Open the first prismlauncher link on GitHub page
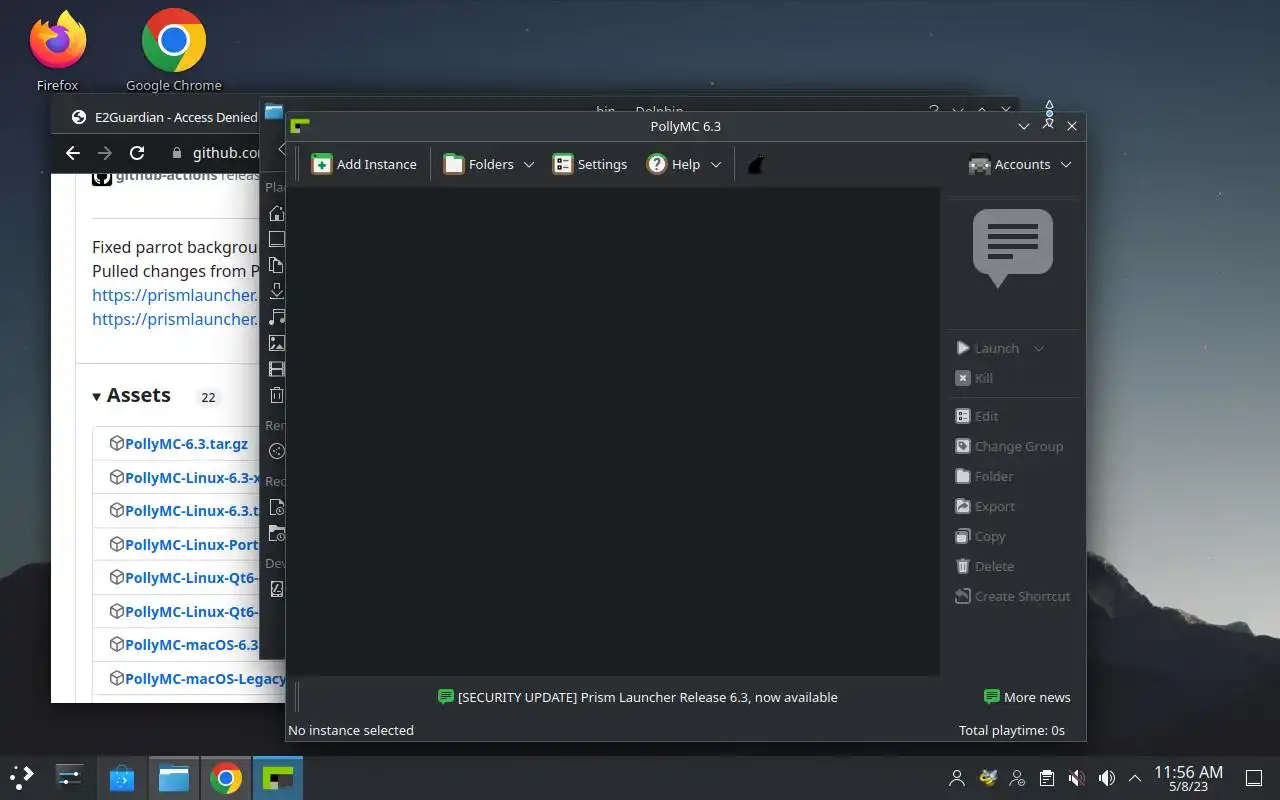The image size is (1280, 800). click(175, 295)
